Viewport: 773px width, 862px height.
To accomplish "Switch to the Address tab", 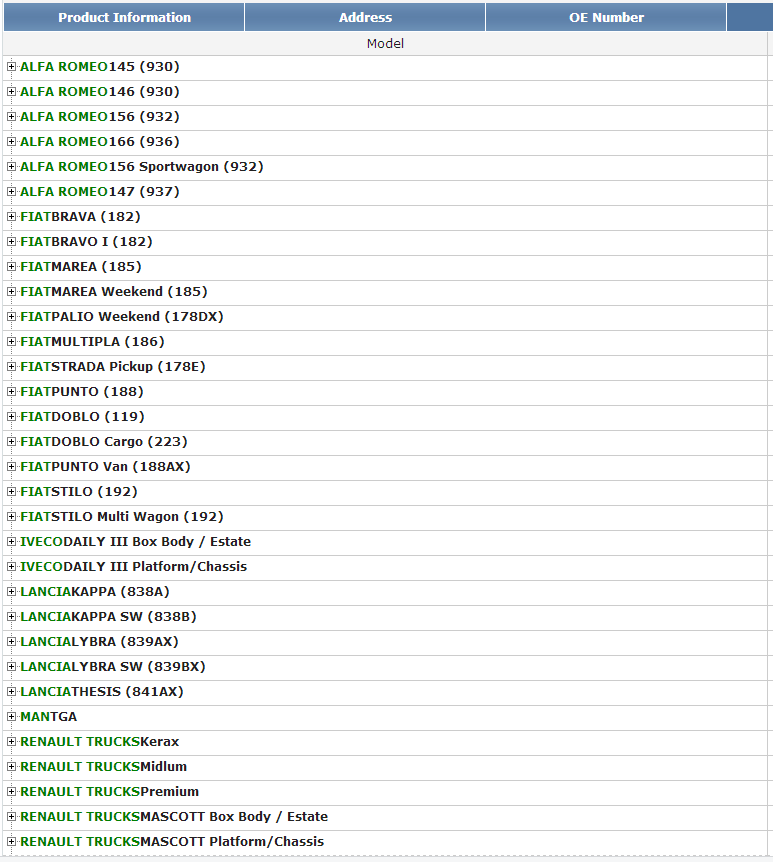I will [365, 18].
